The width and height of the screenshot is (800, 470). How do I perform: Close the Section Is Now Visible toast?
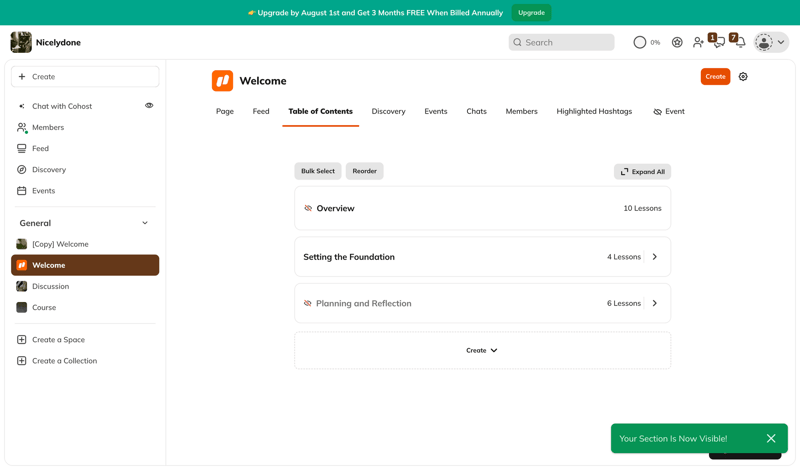tap(771, 438)
